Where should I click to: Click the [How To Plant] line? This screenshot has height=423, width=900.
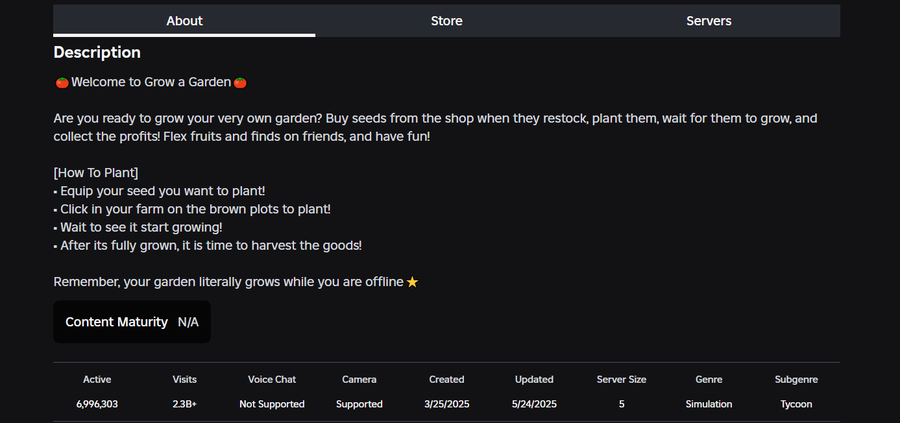coord(96,172)
